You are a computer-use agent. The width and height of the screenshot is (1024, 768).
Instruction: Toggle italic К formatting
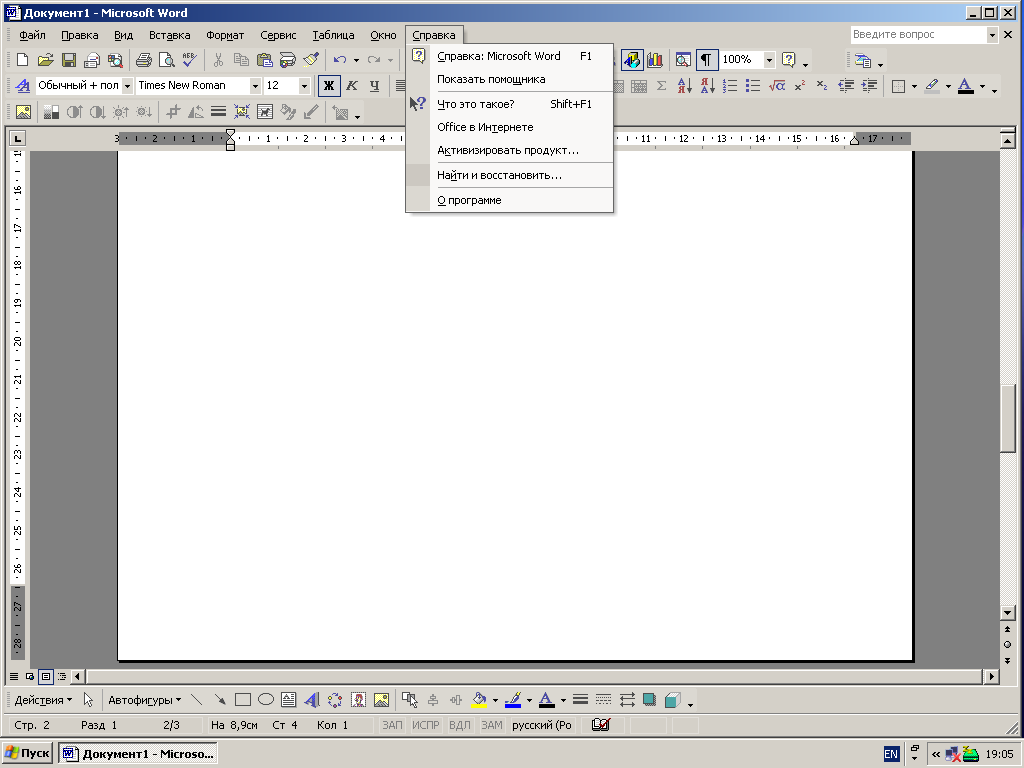point(352,86)
